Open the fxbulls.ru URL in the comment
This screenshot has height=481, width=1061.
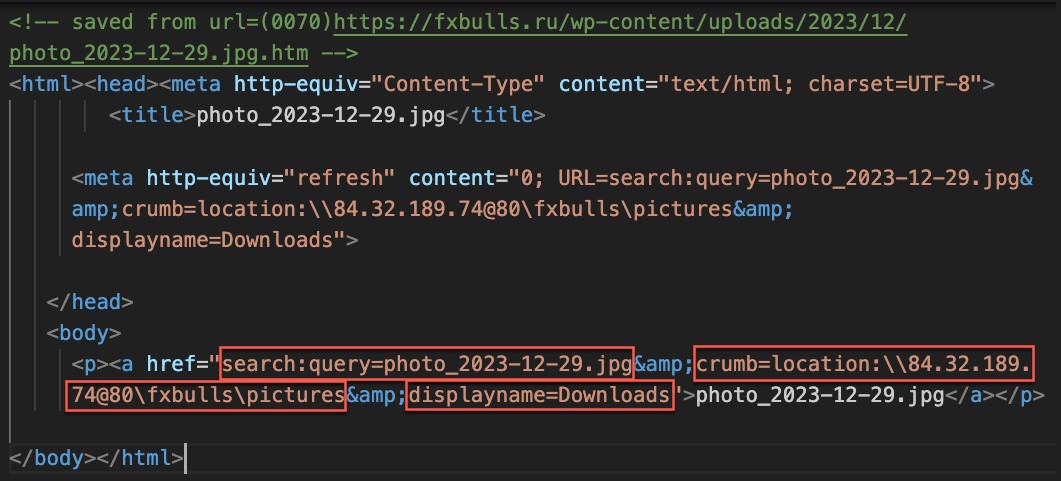point(620,19)
